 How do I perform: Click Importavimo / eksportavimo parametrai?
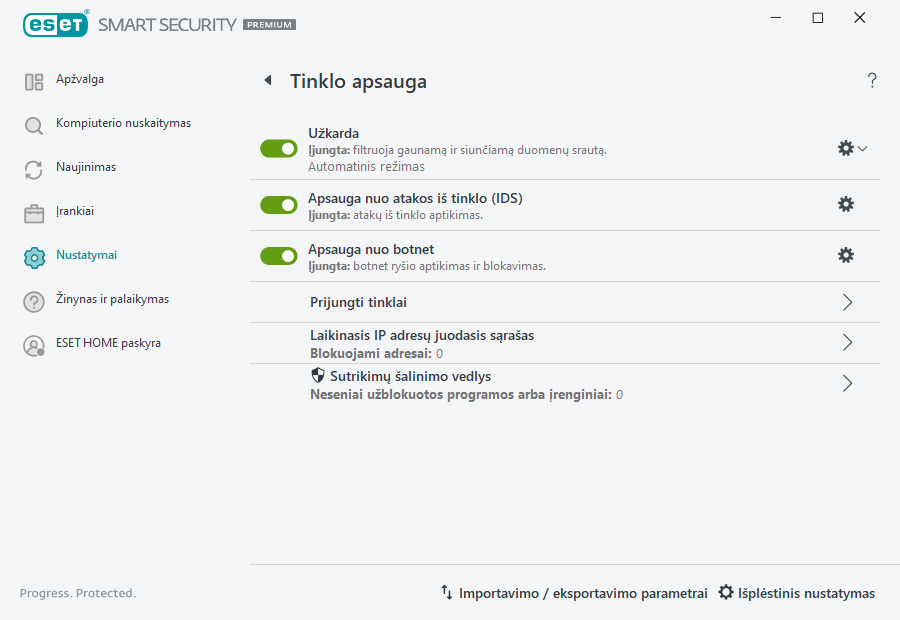point(575,592)
